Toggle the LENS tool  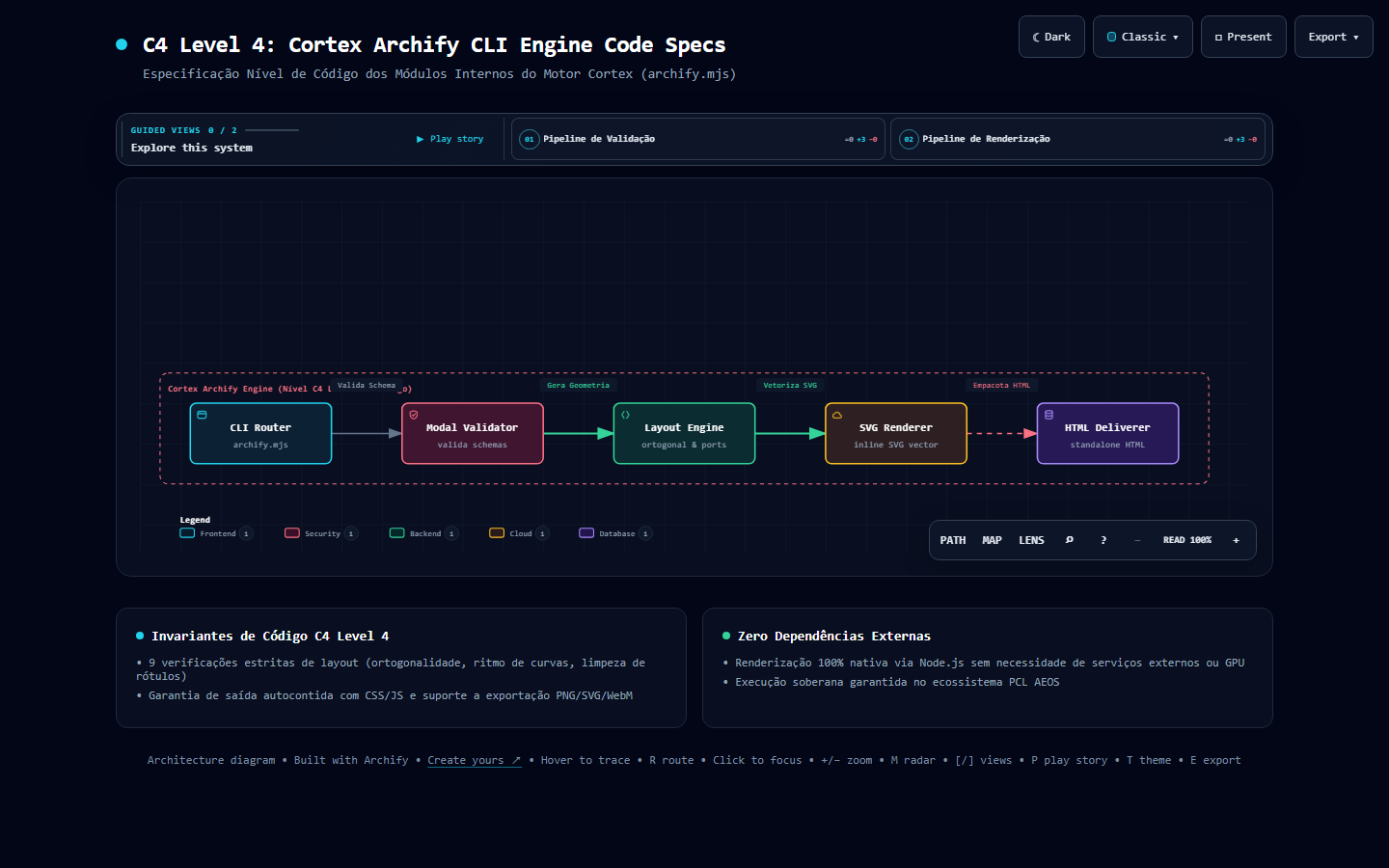(x=1031, y=540)
